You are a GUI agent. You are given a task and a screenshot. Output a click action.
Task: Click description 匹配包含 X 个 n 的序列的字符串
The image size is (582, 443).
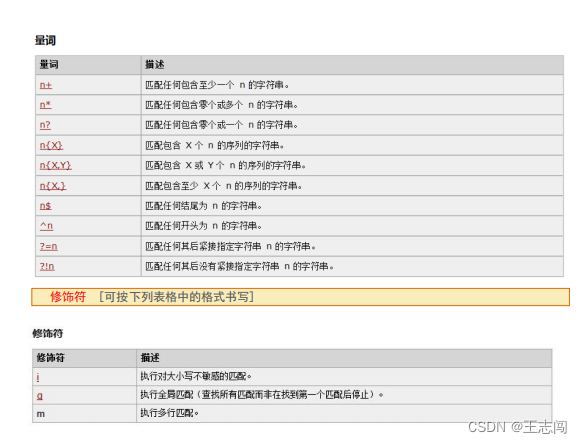tap(215, 145)
